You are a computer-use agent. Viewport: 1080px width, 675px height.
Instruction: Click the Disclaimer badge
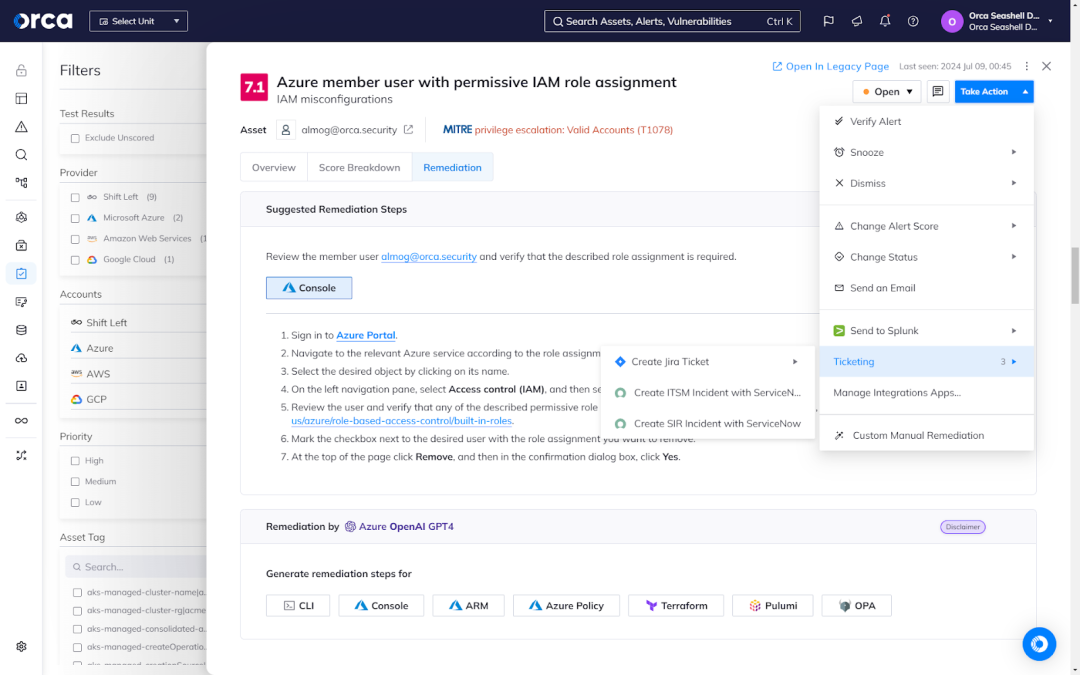963,527
